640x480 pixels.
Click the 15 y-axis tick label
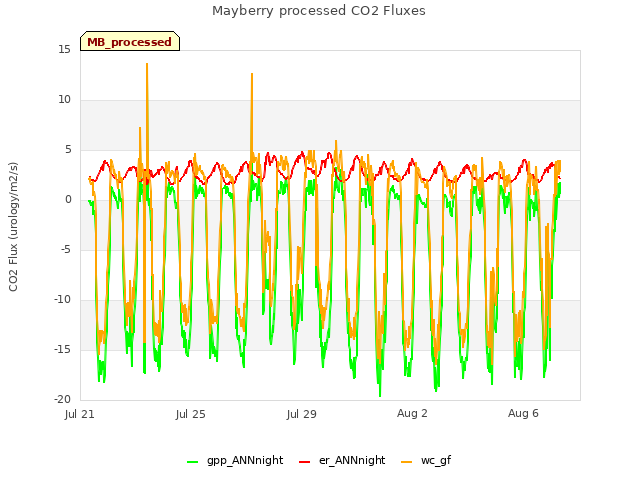tap(64, 50)
